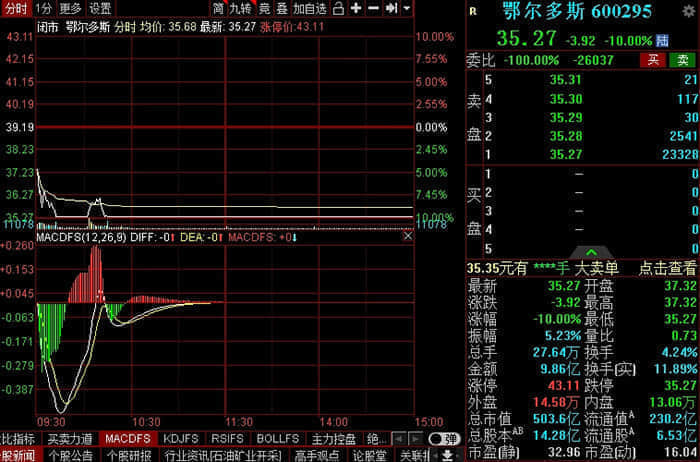The image size is (700, 462).
Task: Click the 涨停 price 43.11 in stats
Action: [x=564, y=386]
